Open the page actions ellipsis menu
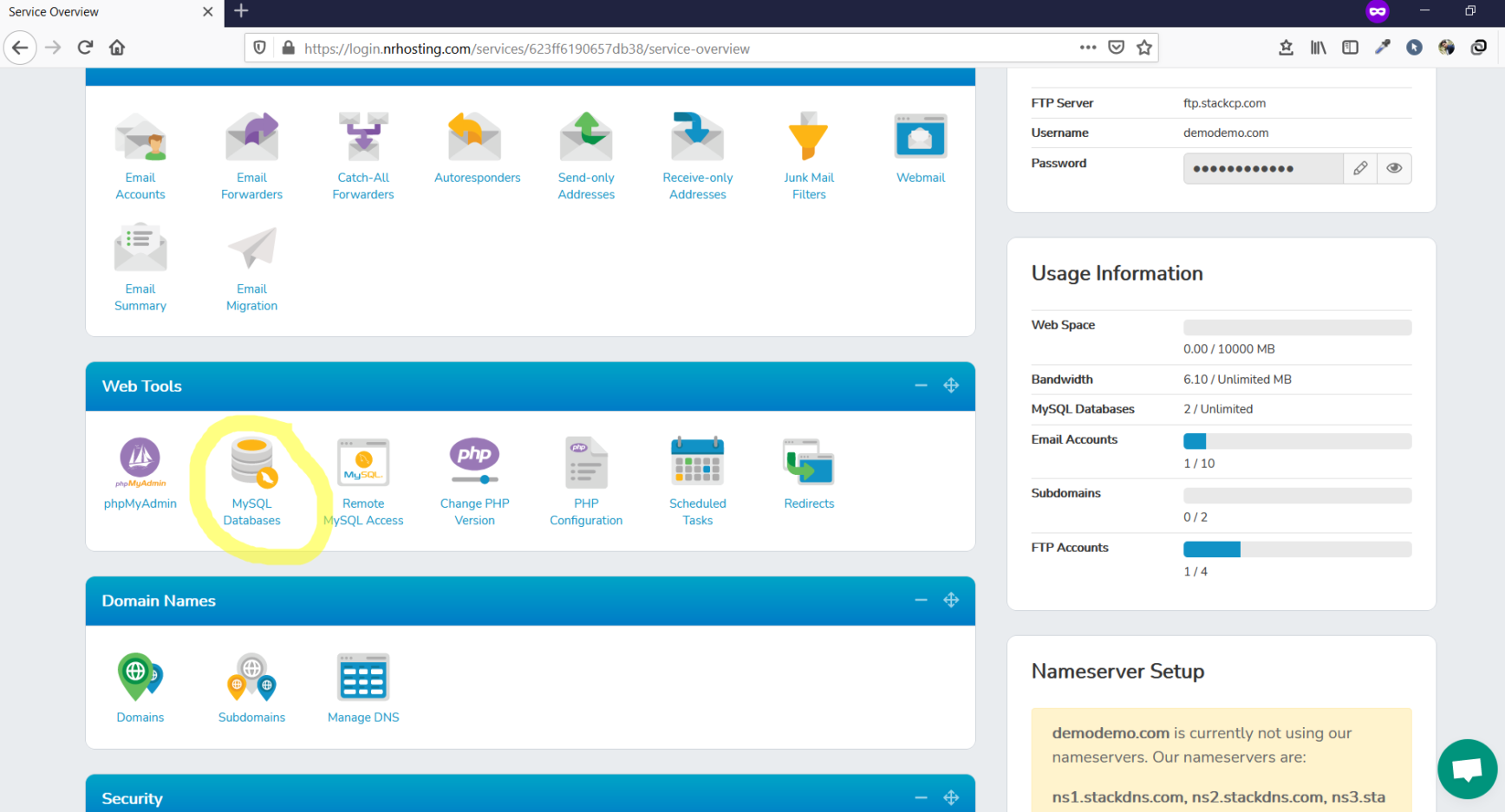 [x=1088, y=48]
